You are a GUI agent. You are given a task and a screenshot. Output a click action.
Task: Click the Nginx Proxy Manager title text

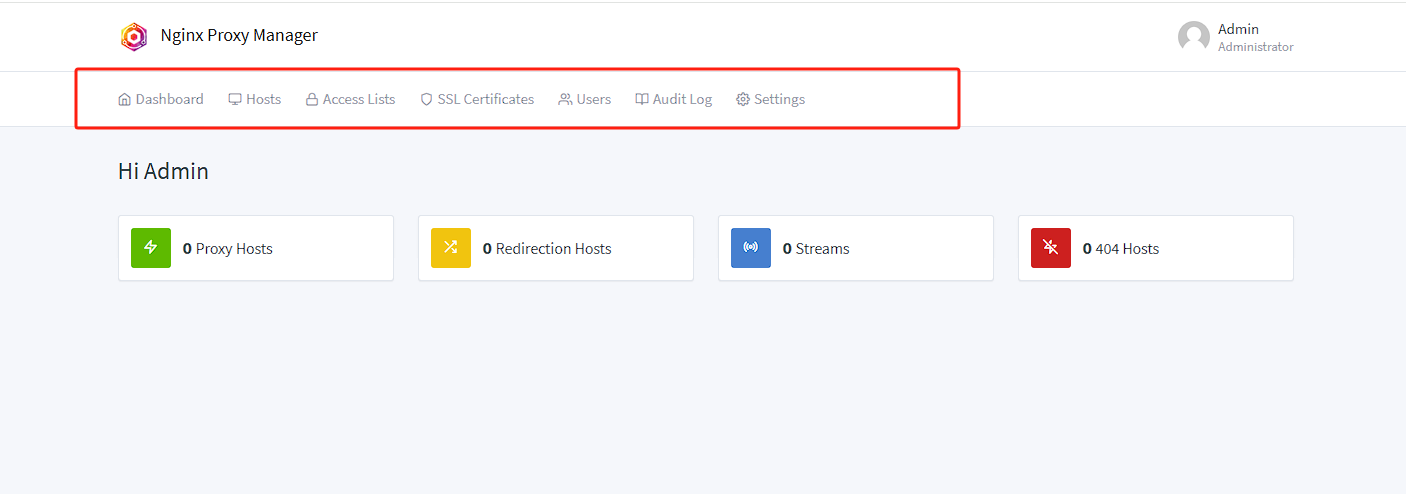pos(239,36)
